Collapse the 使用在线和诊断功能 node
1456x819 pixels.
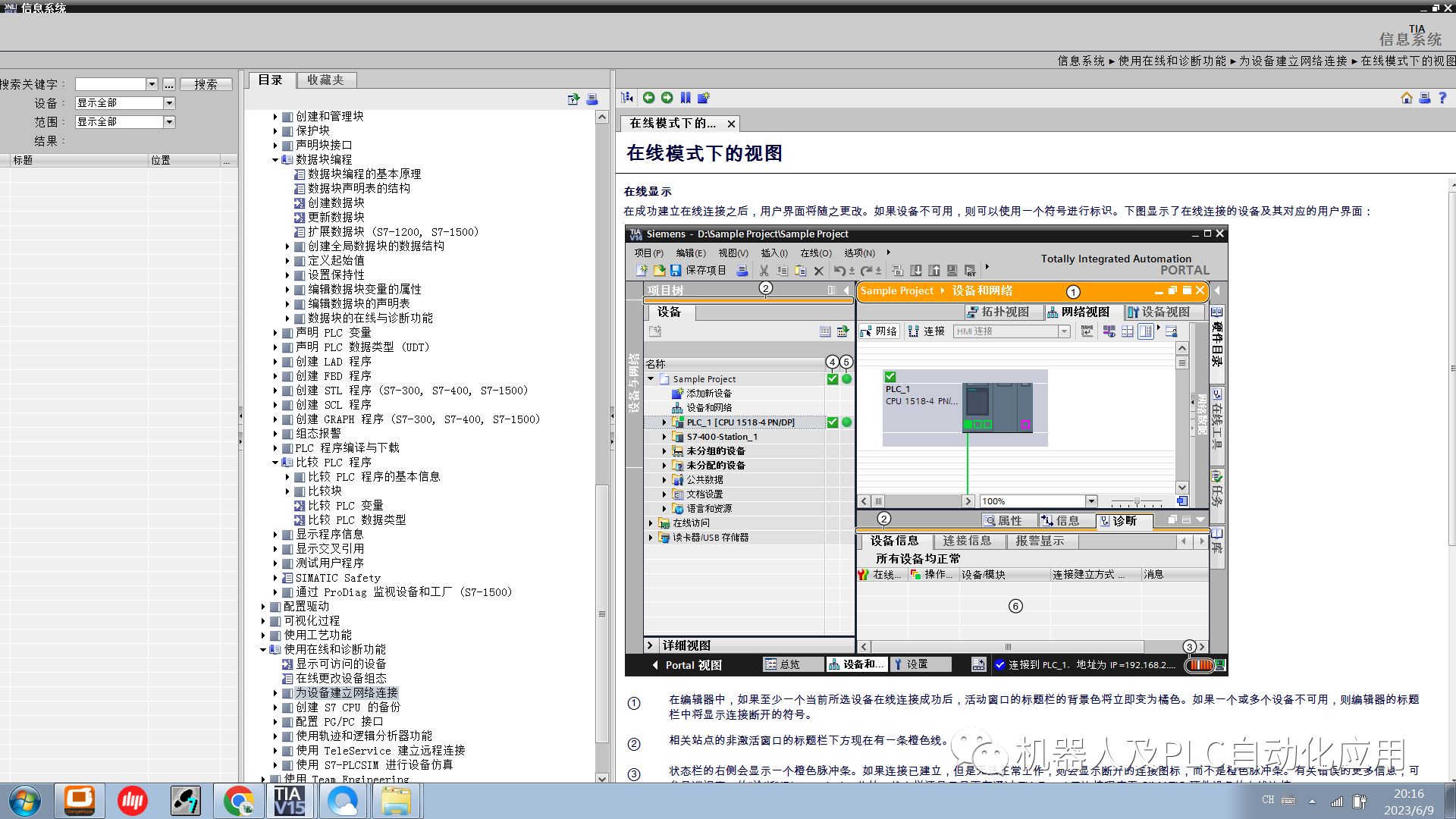(263, 650)
